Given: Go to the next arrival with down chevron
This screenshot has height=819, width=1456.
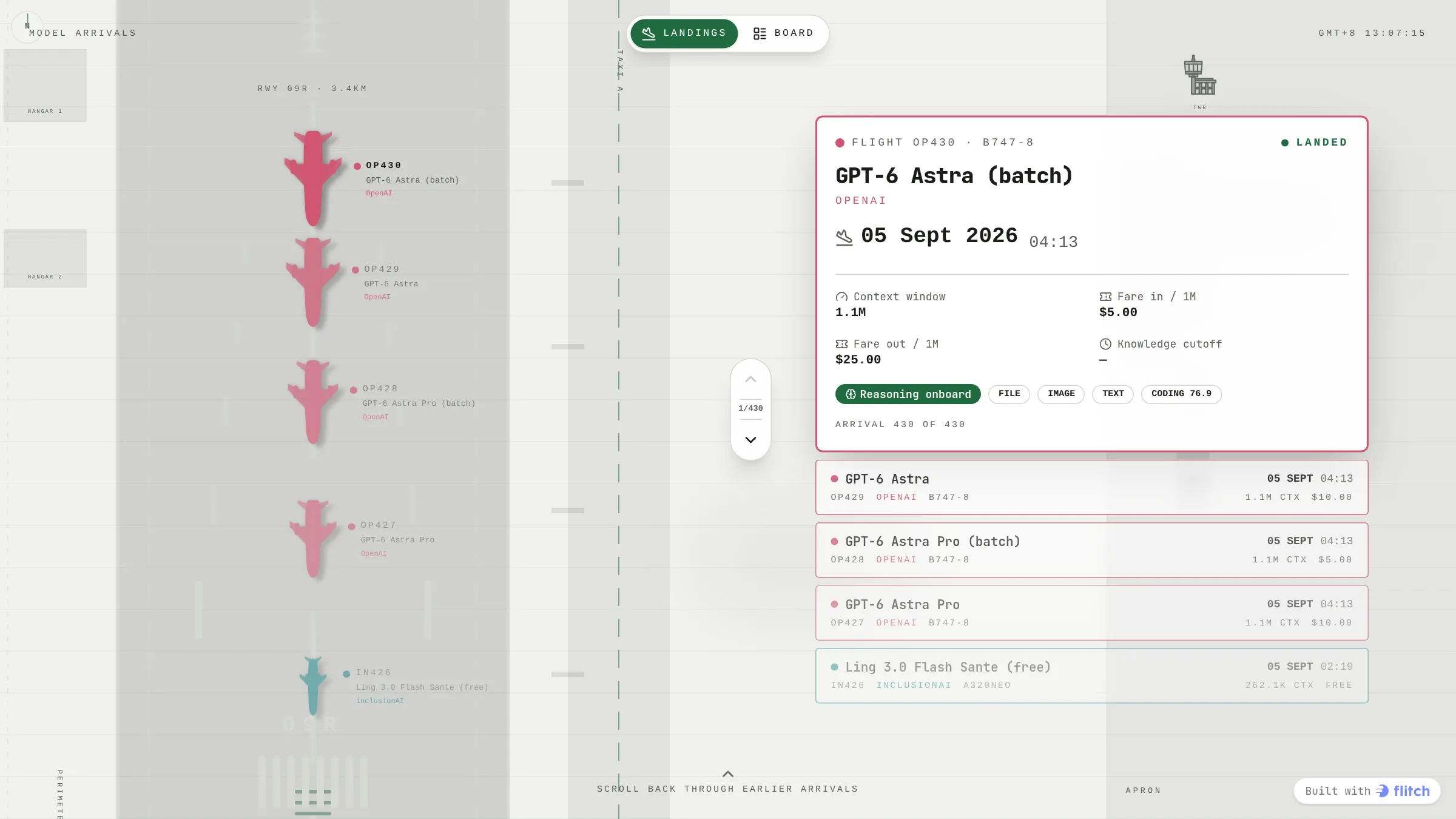Looking at the screenshot, I should coord(750,440).
